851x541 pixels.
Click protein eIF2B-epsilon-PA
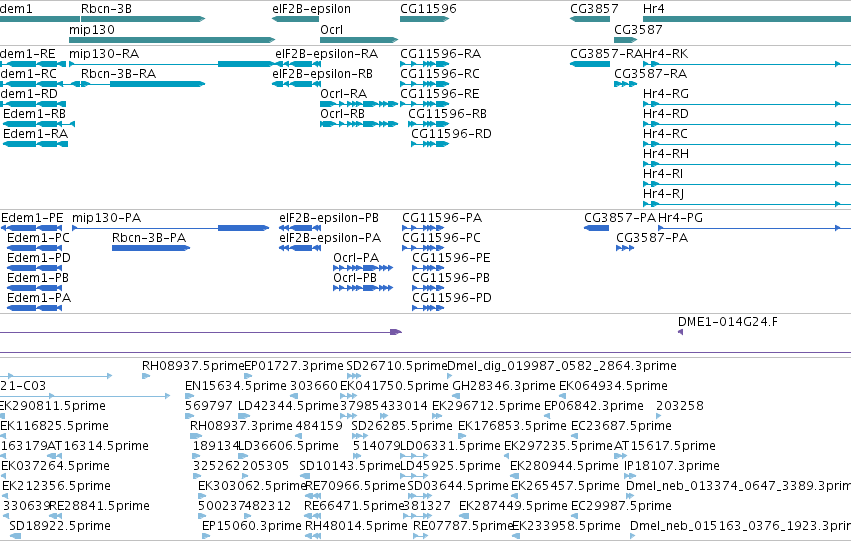click(x=330, y=238)
